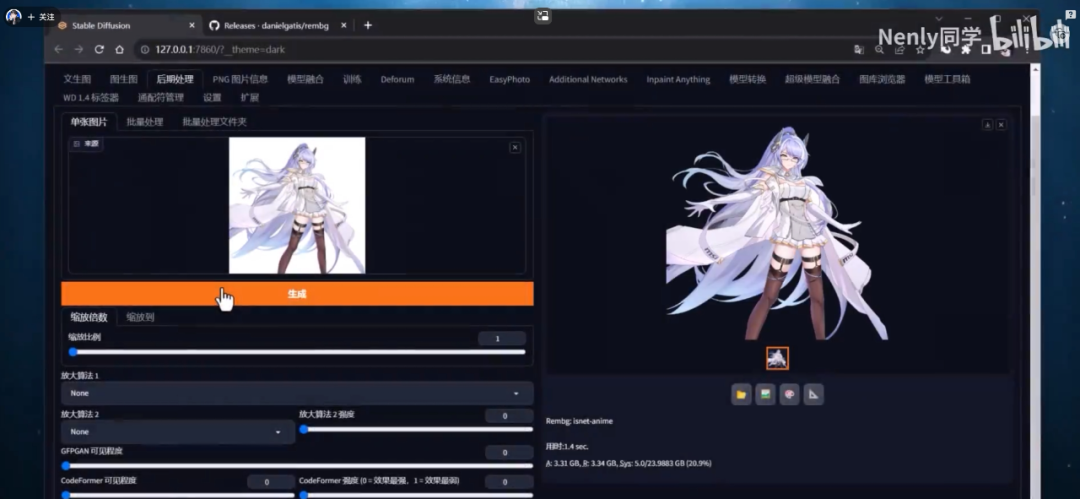Open the browser home page

(x=119, y=50)
